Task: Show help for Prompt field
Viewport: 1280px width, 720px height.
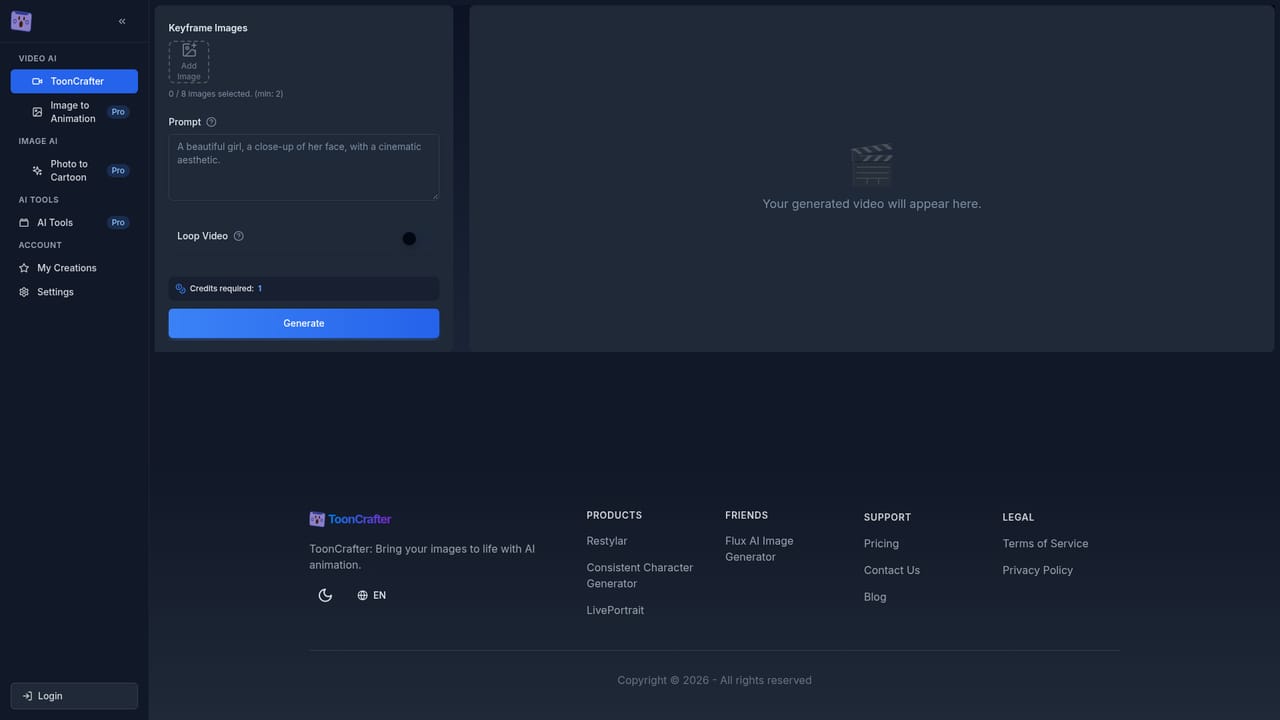Action: tap(211, 122)
